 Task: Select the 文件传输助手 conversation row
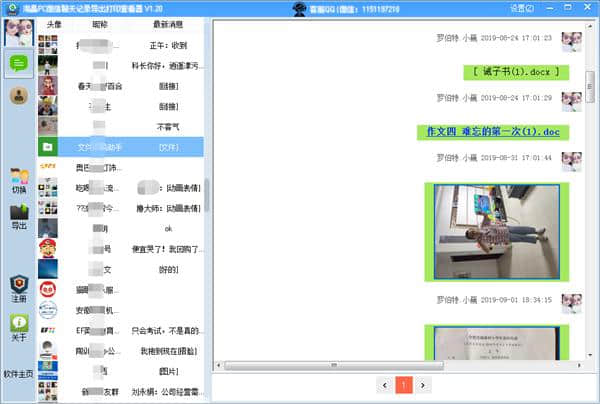click(x=120, y=147)
